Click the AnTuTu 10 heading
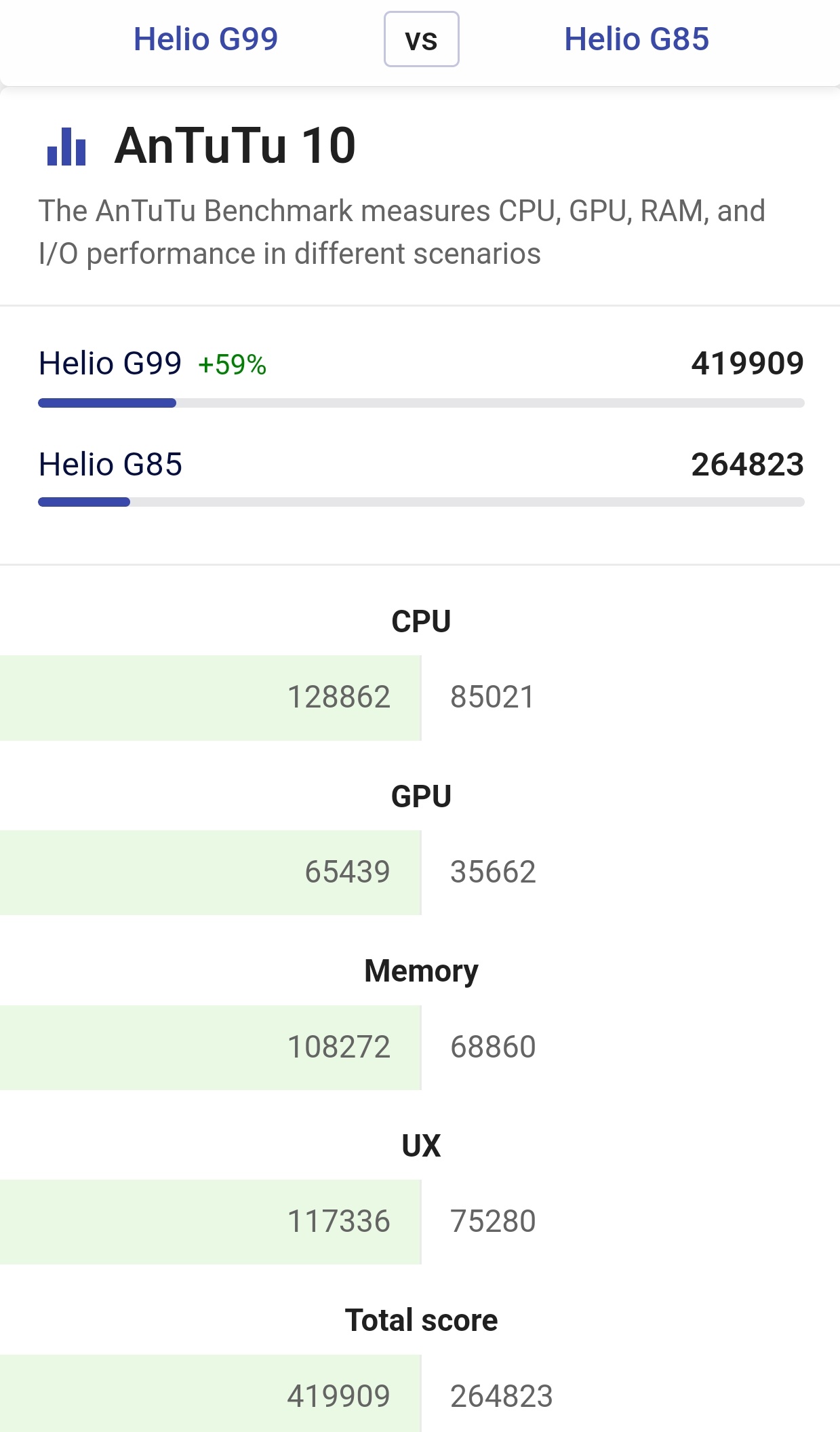This screenshot has width=840, height=1432. click(235, 146)
